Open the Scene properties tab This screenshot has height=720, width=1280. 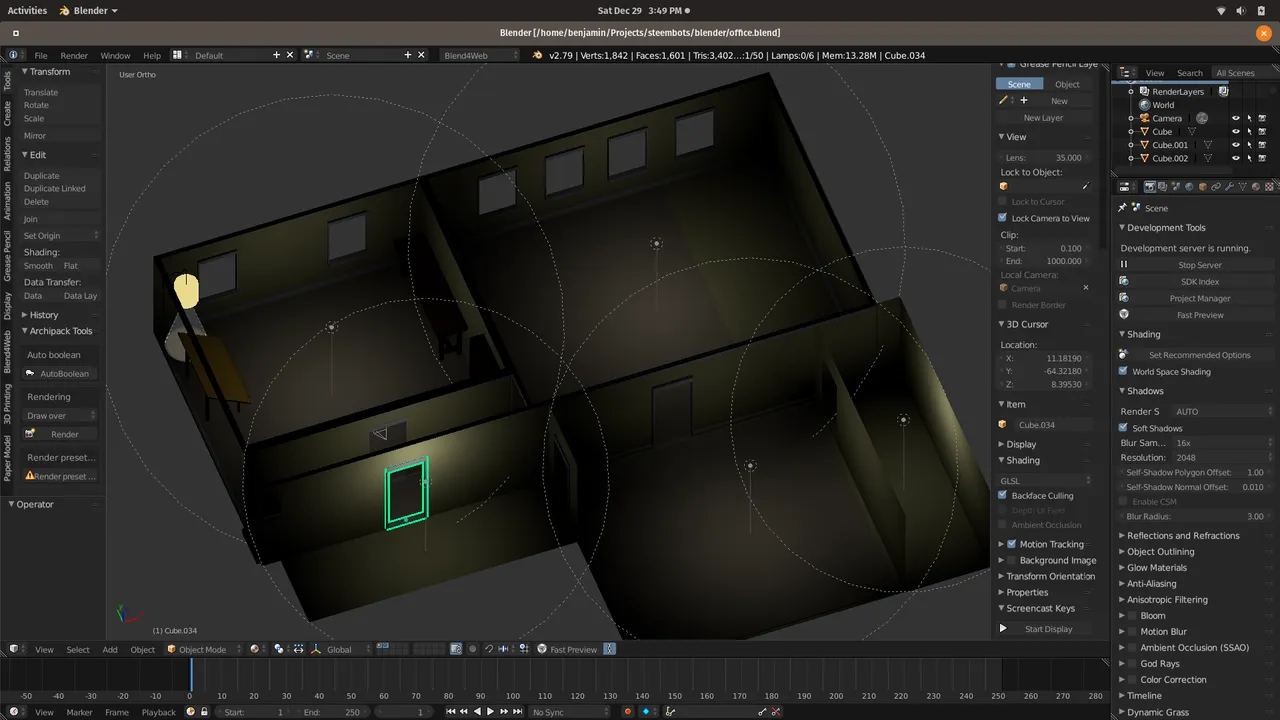tap(1176, 186)
